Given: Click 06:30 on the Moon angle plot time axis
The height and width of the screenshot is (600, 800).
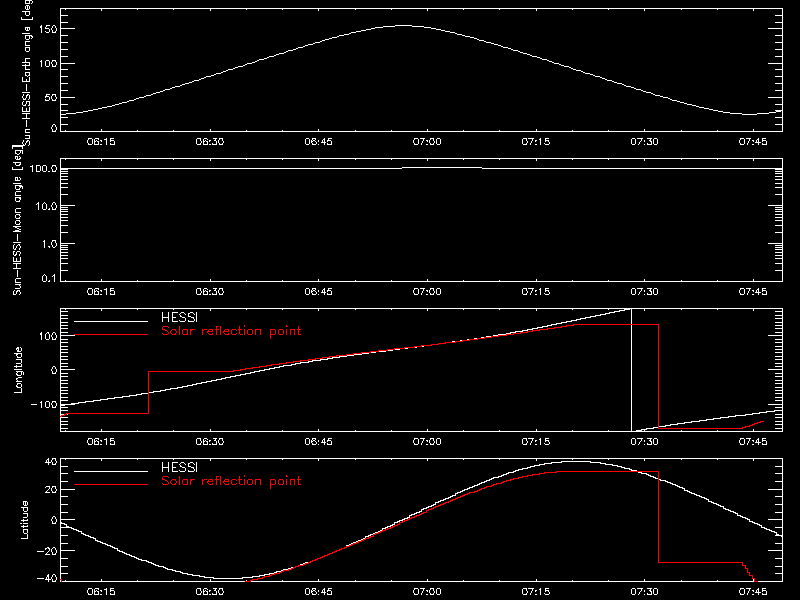Looking at the screenshot, I should 210,291.
